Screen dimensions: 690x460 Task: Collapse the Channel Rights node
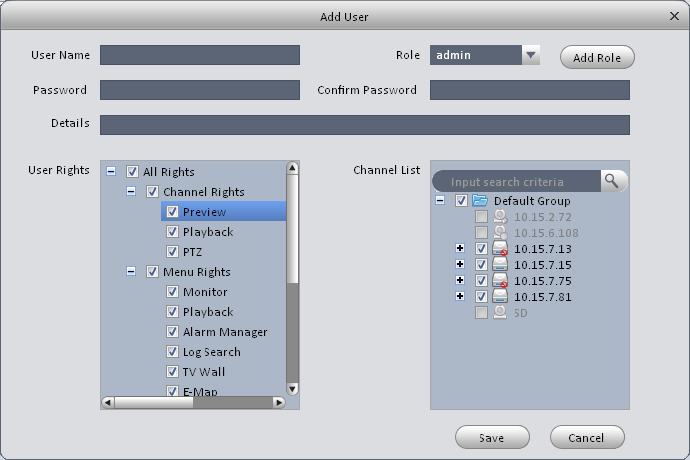click(131, 191)
